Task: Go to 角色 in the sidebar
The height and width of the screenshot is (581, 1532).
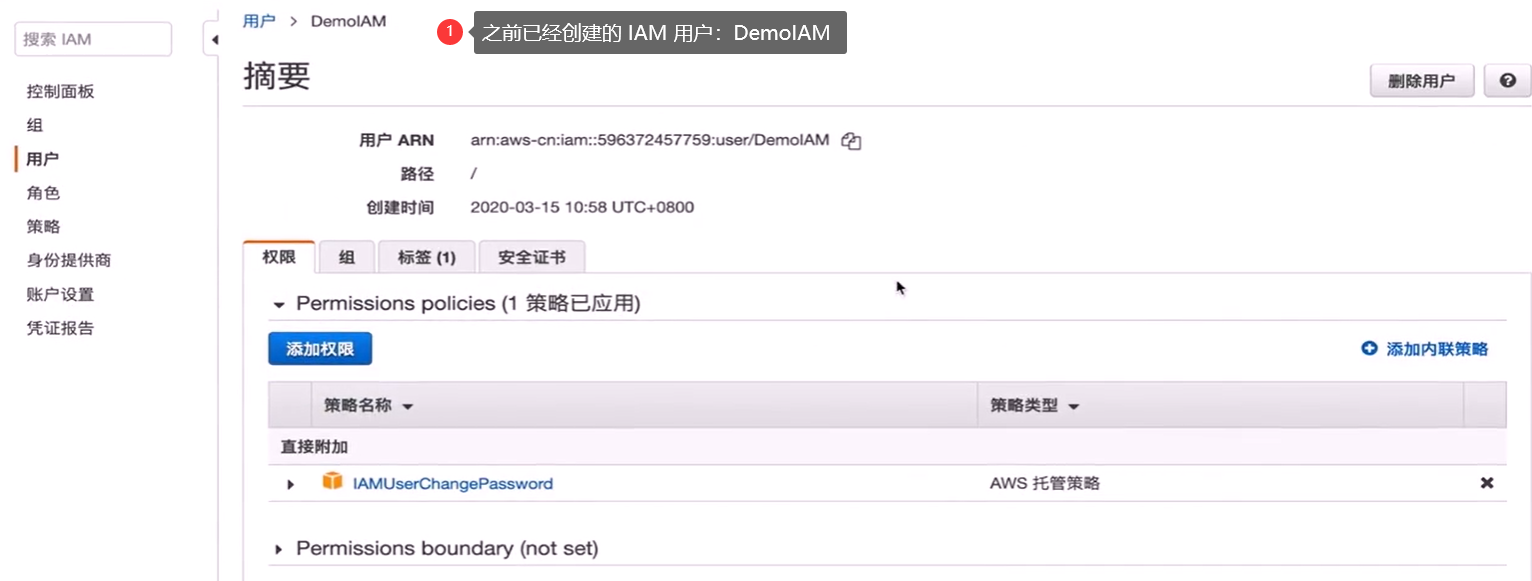Action: pyautogui.click(x=44, y=193)
